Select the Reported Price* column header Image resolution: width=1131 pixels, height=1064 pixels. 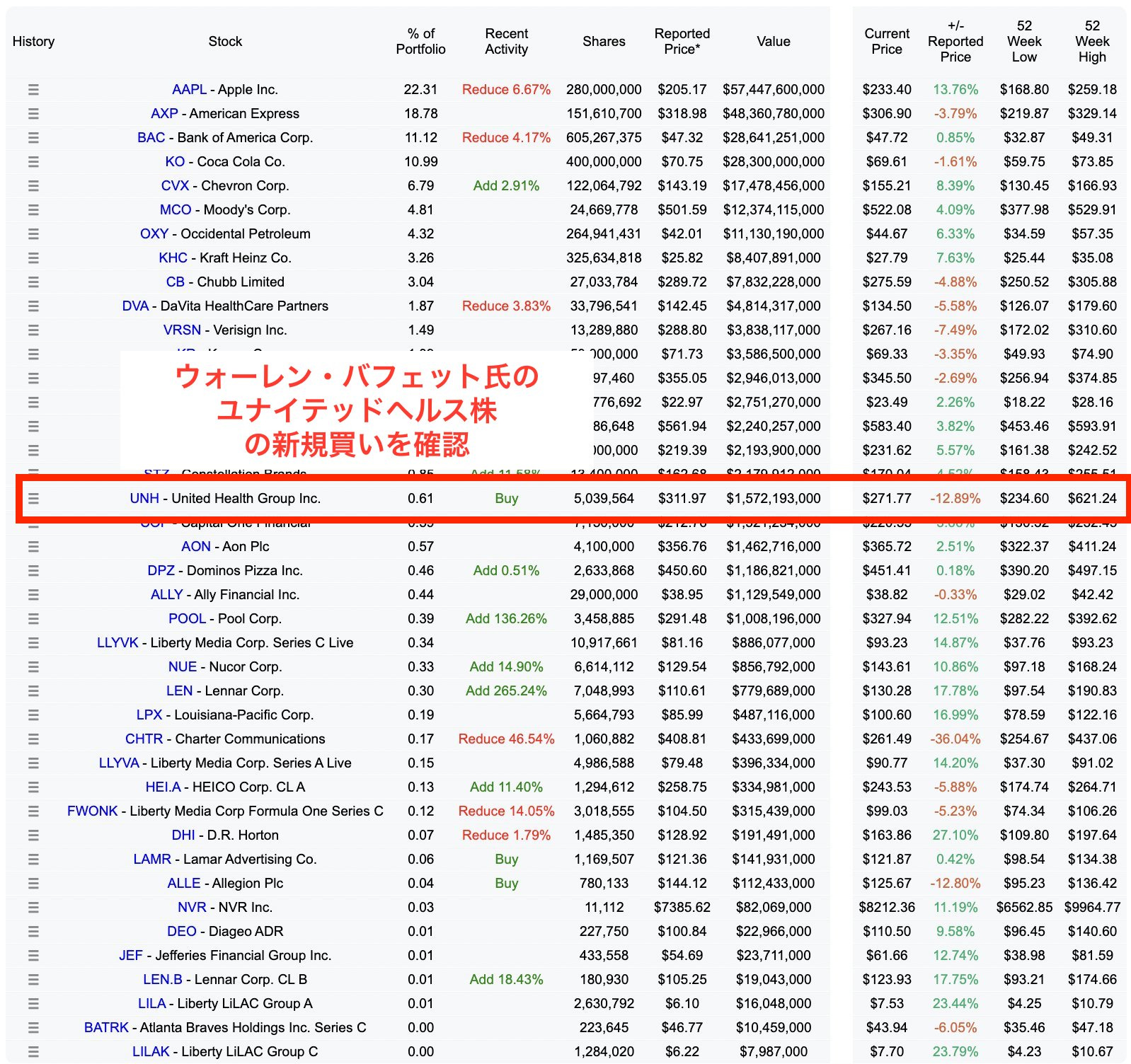pos(682,42)
